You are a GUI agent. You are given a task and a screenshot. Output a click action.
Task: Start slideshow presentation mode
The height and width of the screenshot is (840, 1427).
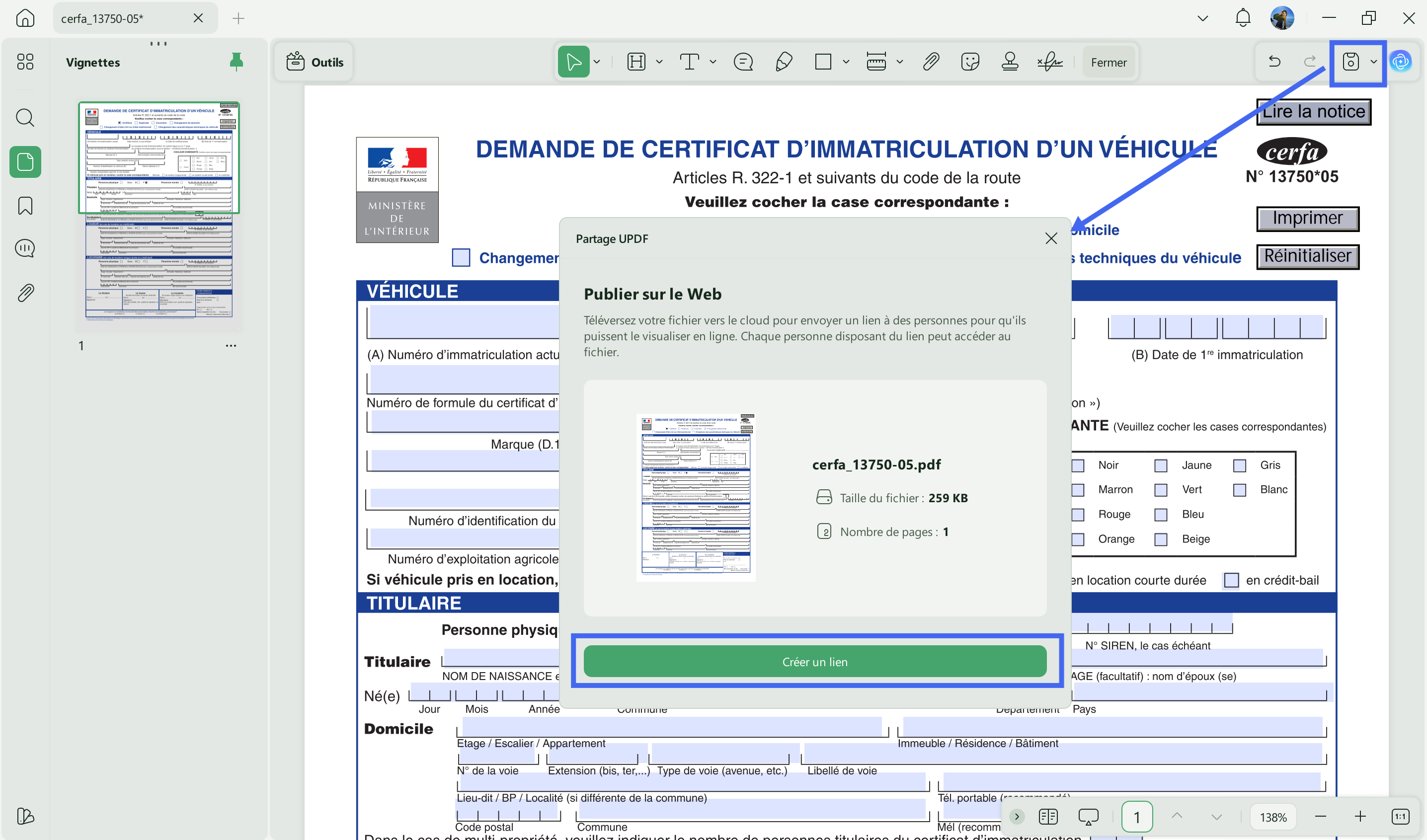click(x=1088, y=816)
